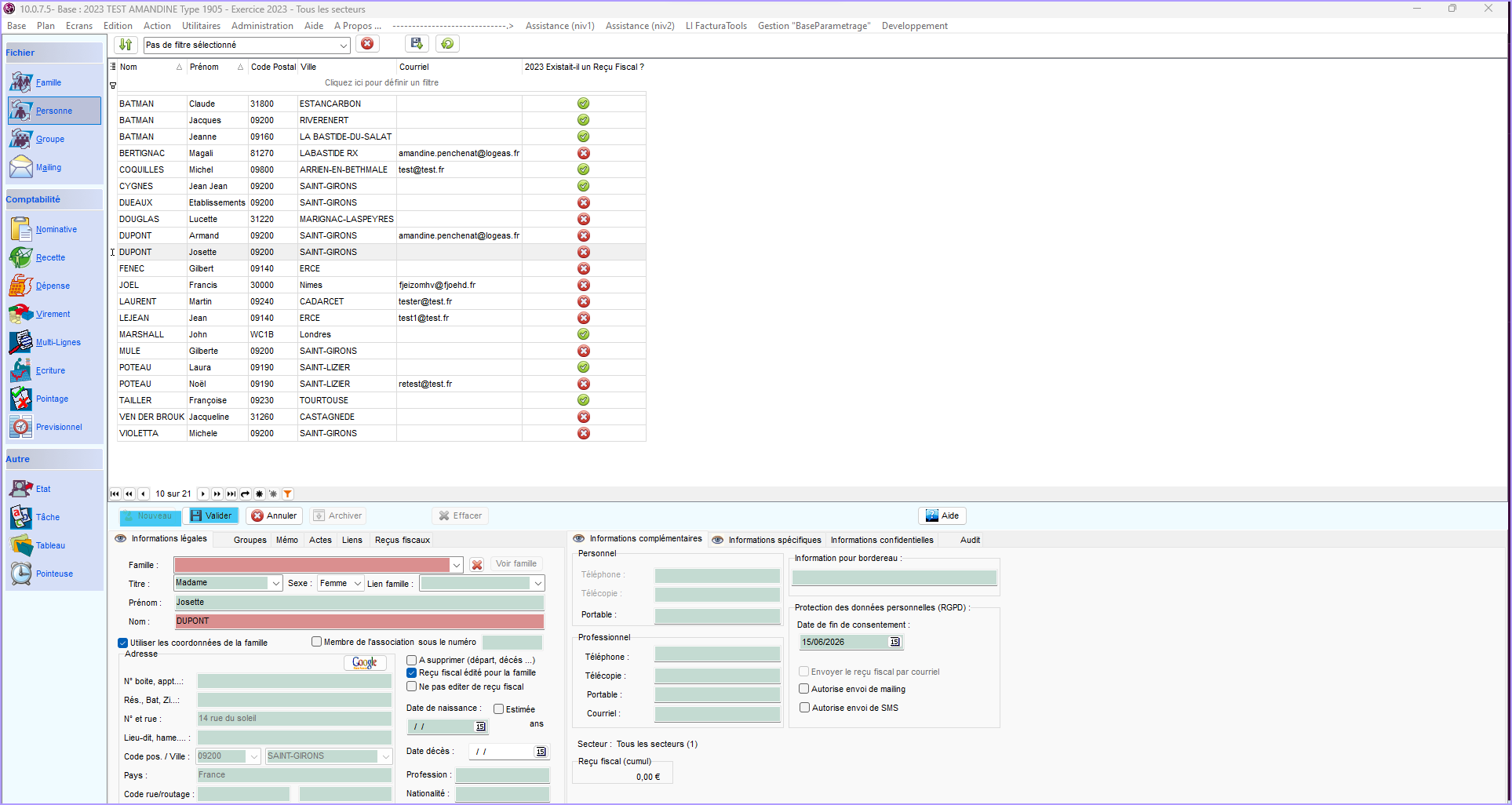Open the Famille module in sidebar

click(48, 82)
